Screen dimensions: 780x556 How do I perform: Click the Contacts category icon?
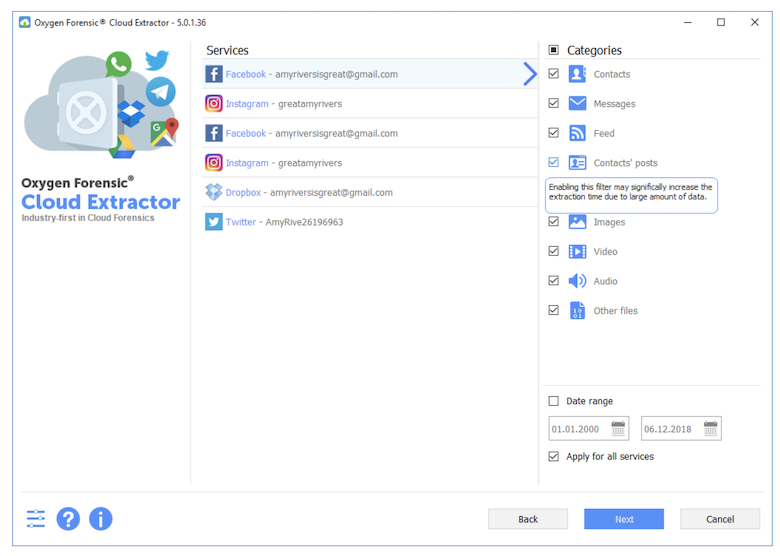pyautogui.click(x=577, y=74)
